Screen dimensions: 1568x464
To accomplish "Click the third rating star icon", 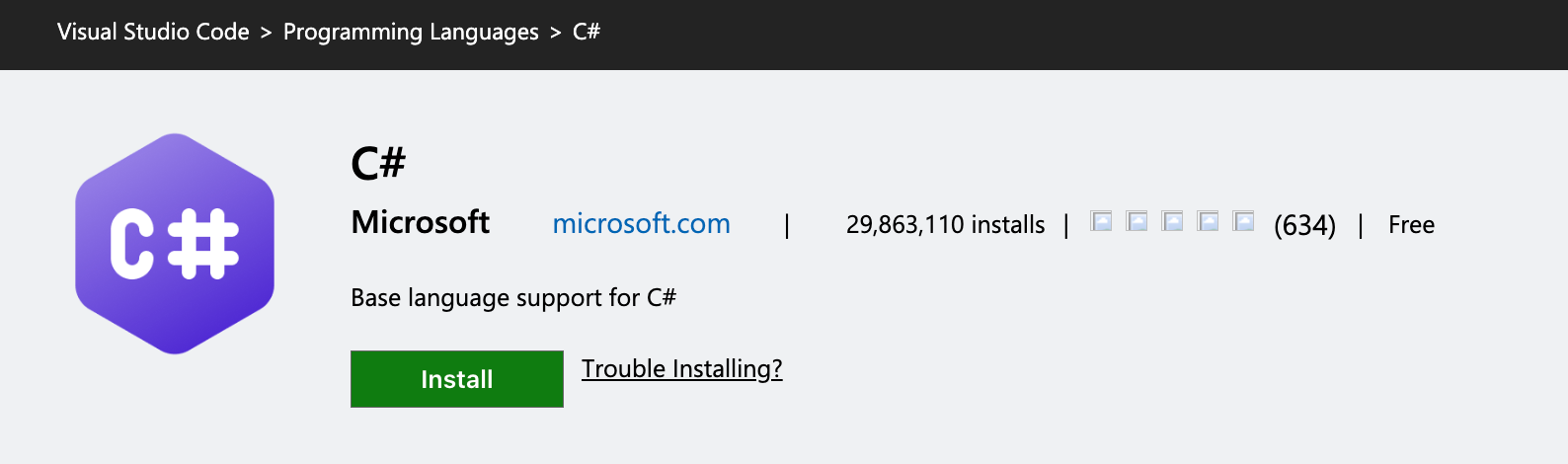I will [1172, 221].
